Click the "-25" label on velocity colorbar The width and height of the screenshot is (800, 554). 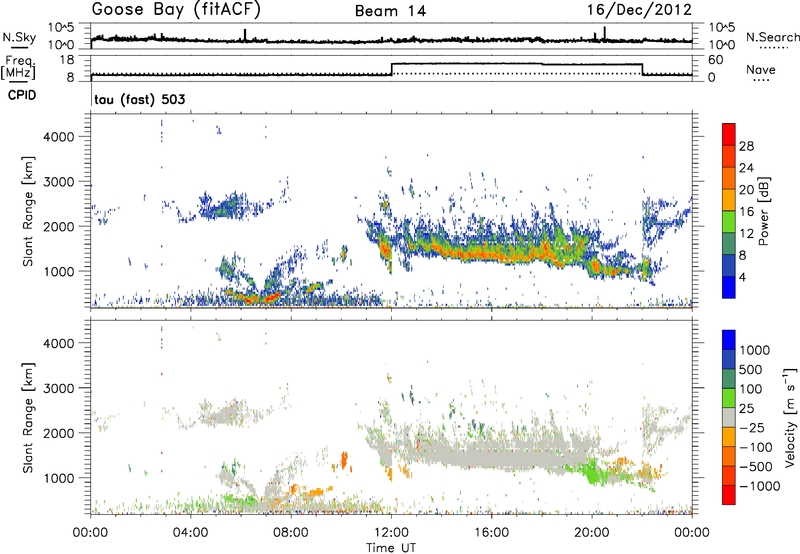tap(751, 427)
